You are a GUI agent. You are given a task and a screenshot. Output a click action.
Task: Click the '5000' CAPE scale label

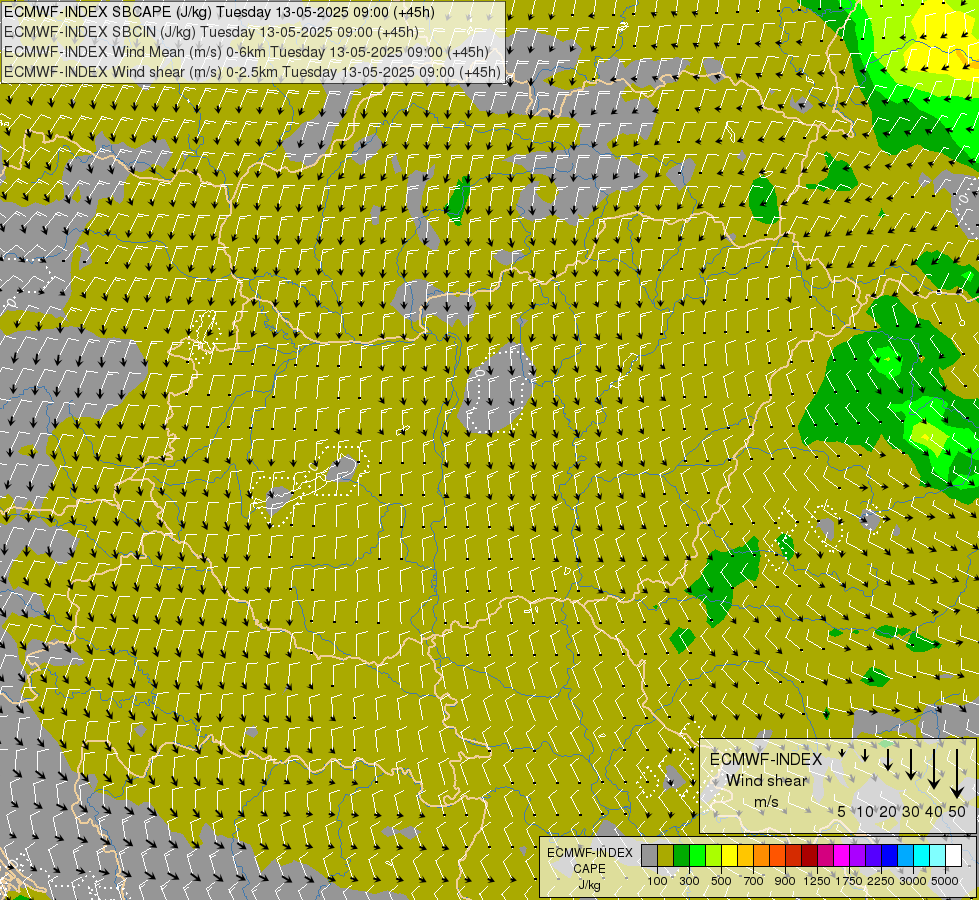(x=945, y=881)
